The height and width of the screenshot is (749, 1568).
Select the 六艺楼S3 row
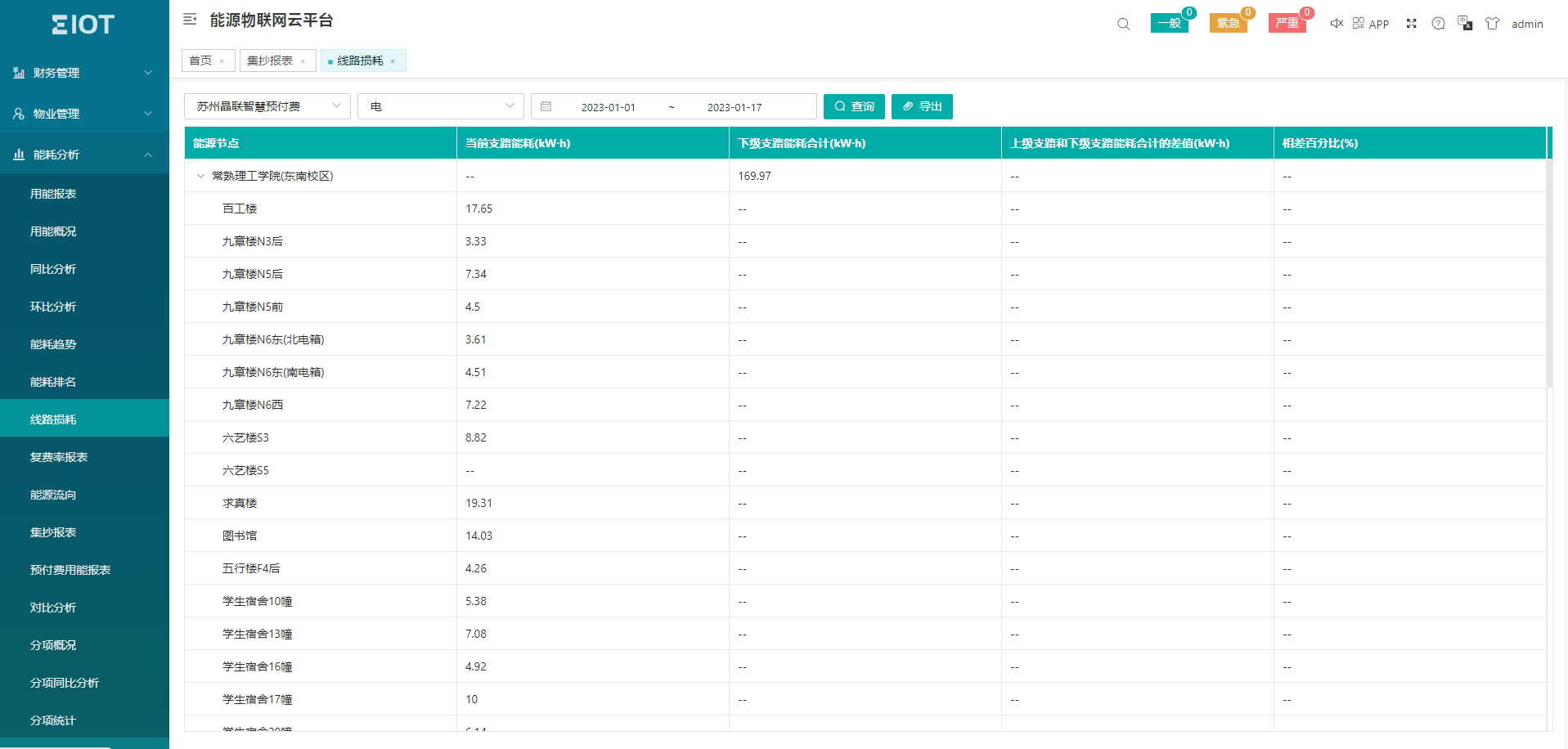pos(865,437)
